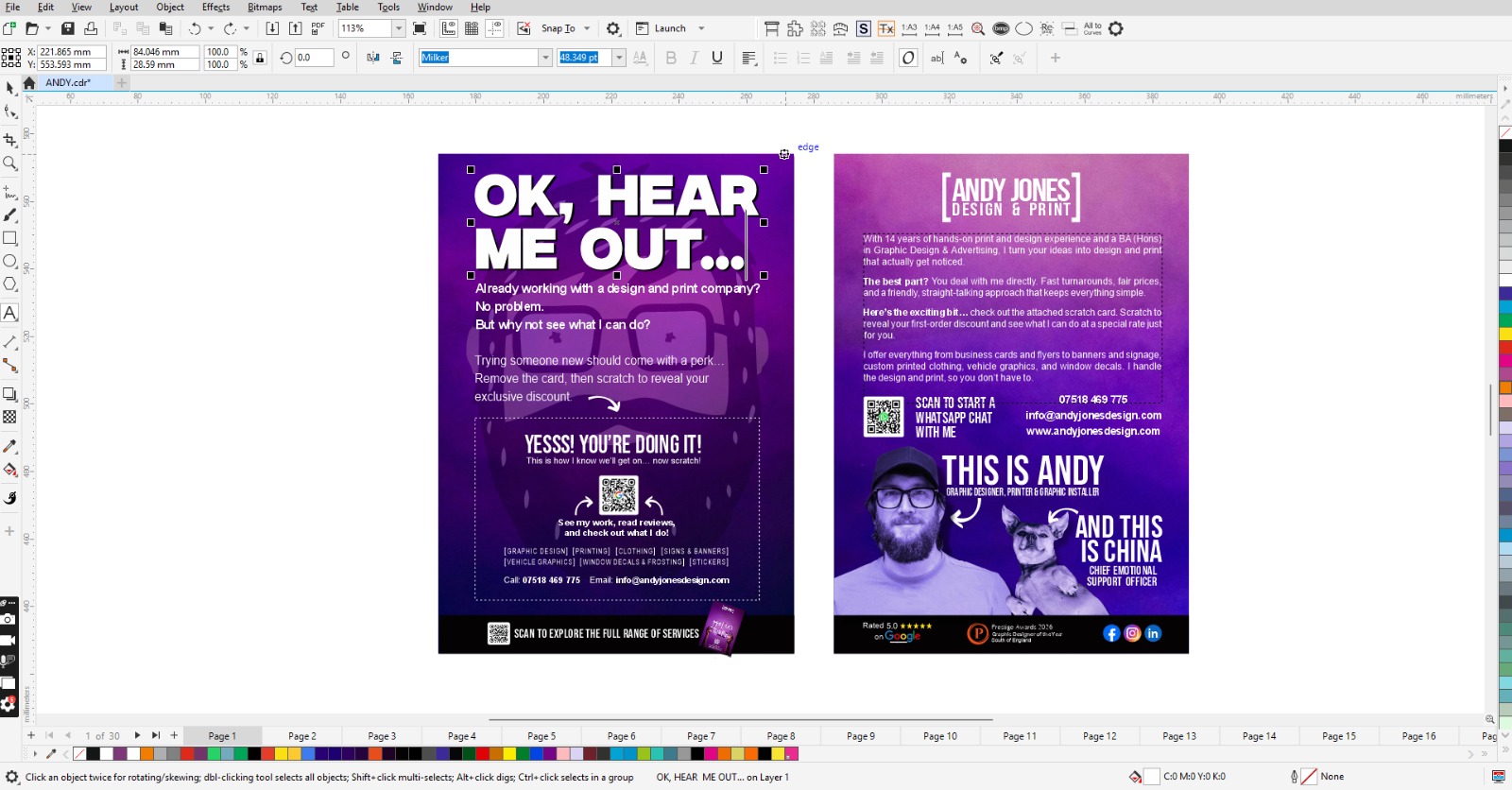Jump to last page button
Viewport: 1512px width, 790px height.
coord(156,735)
